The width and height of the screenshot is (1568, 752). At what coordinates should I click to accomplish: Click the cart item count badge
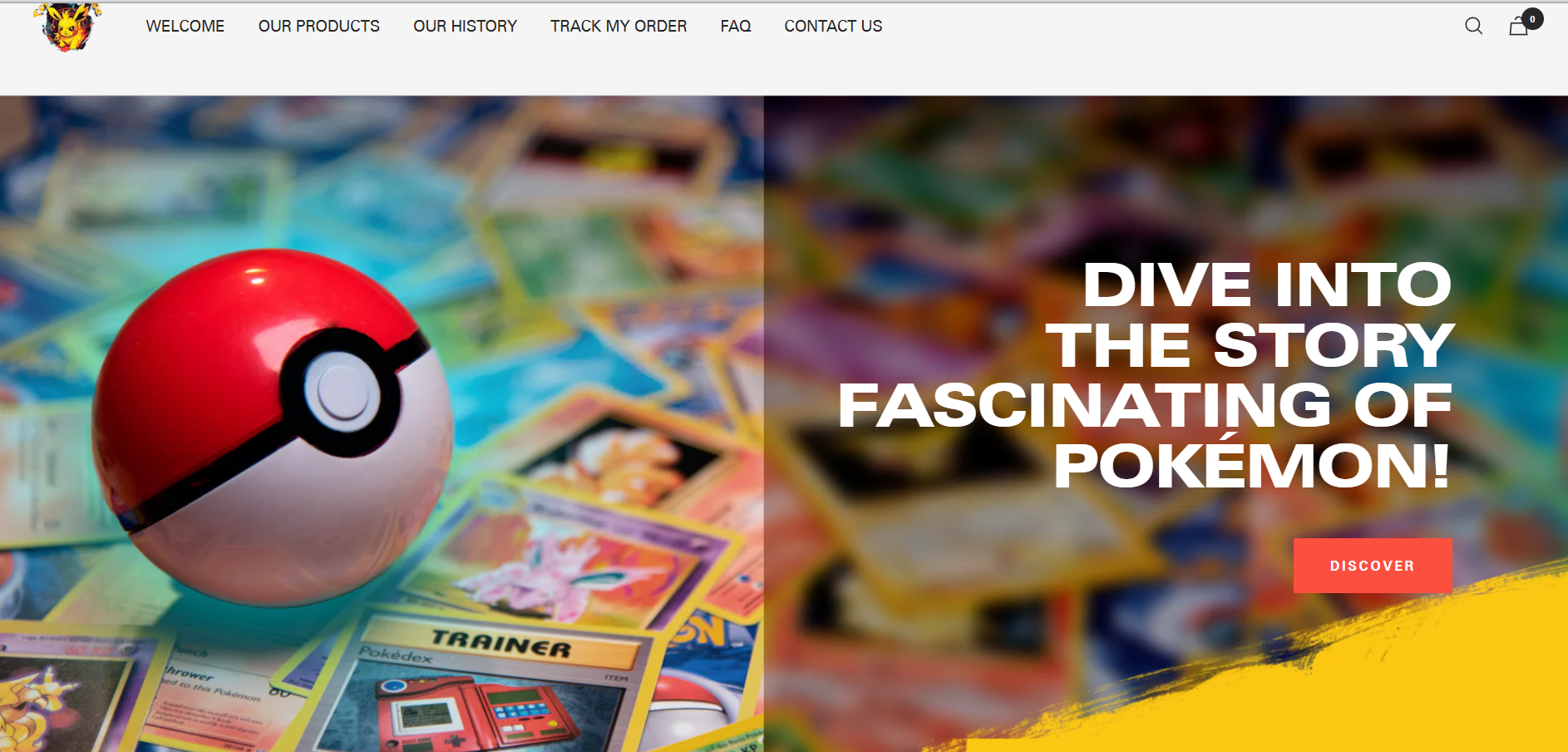click(x=1532, y=19)
